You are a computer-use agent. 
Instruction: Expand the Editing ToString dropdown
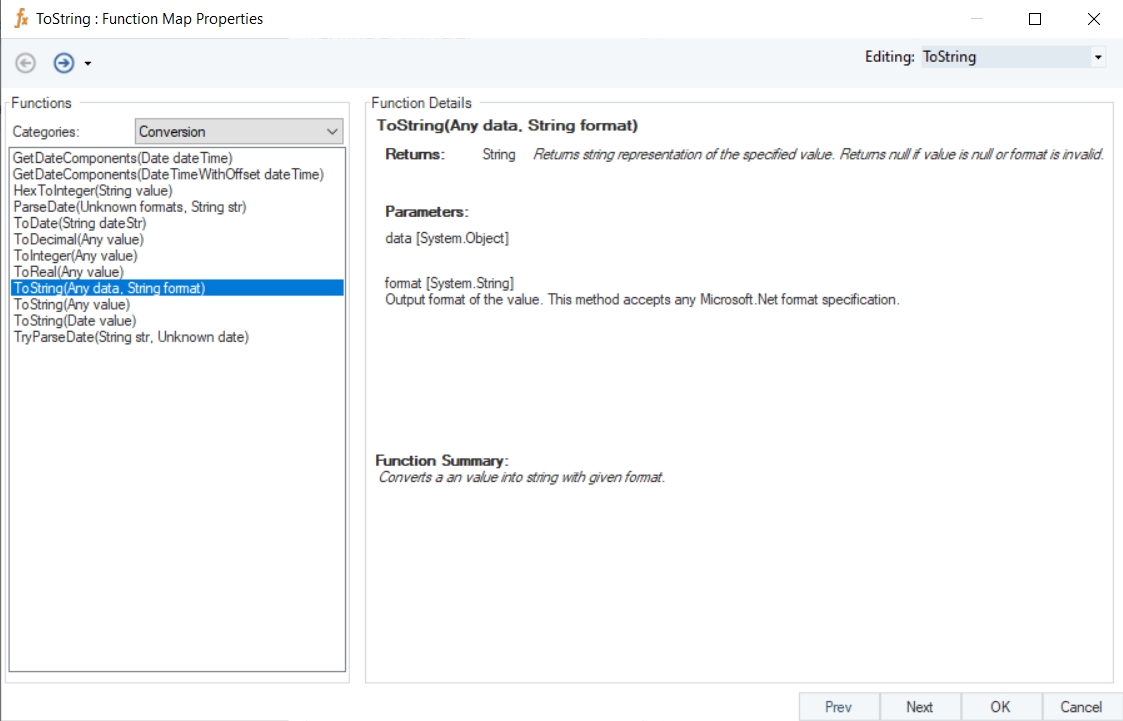coord(1098,57)
